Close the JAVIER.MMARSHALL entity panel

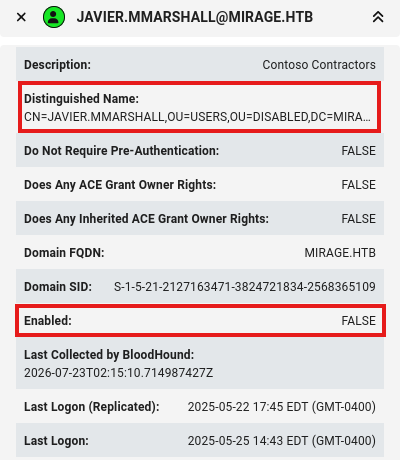pyautogui.click(x=21, y=17)
